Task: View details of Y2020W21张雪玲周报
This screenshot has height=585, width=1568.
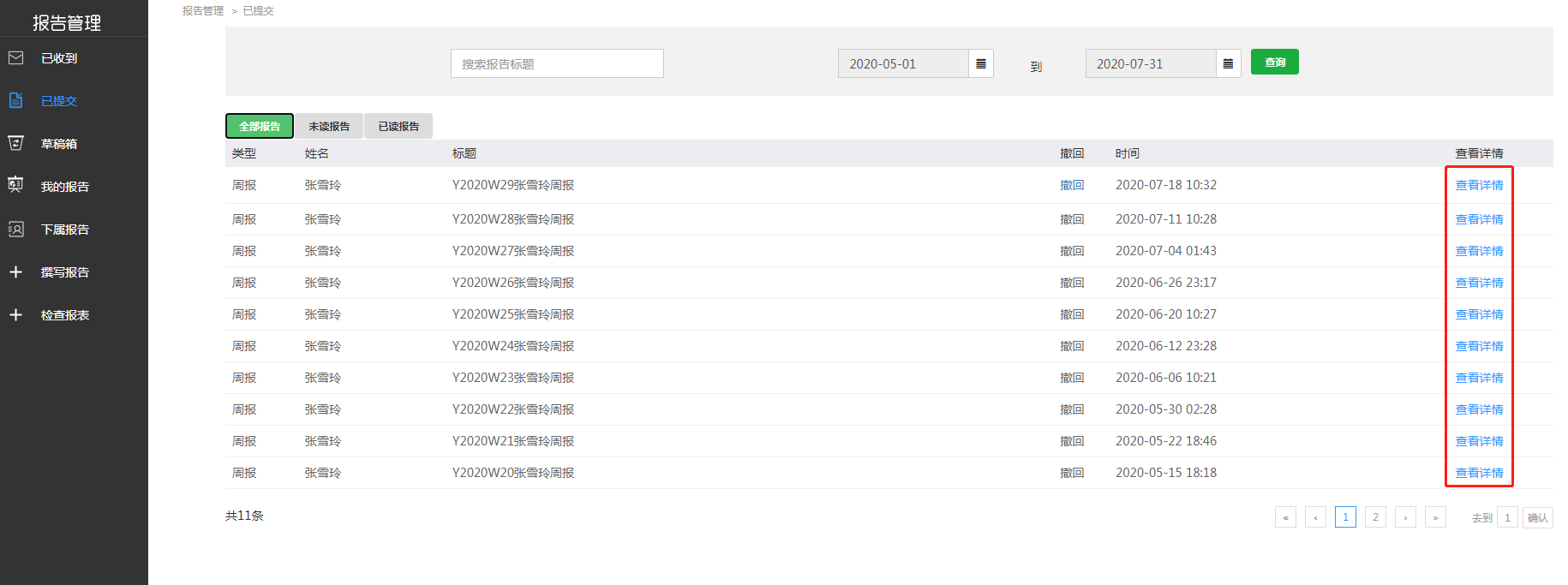Action: point(1479,441)
